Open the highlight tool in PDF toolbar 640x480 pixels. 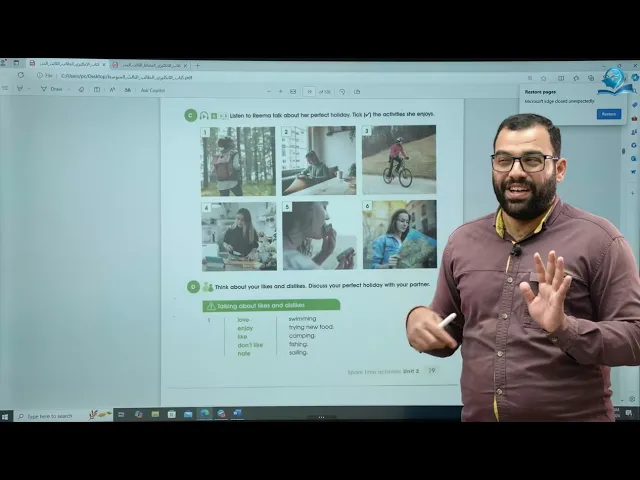[x=20, y=89]
